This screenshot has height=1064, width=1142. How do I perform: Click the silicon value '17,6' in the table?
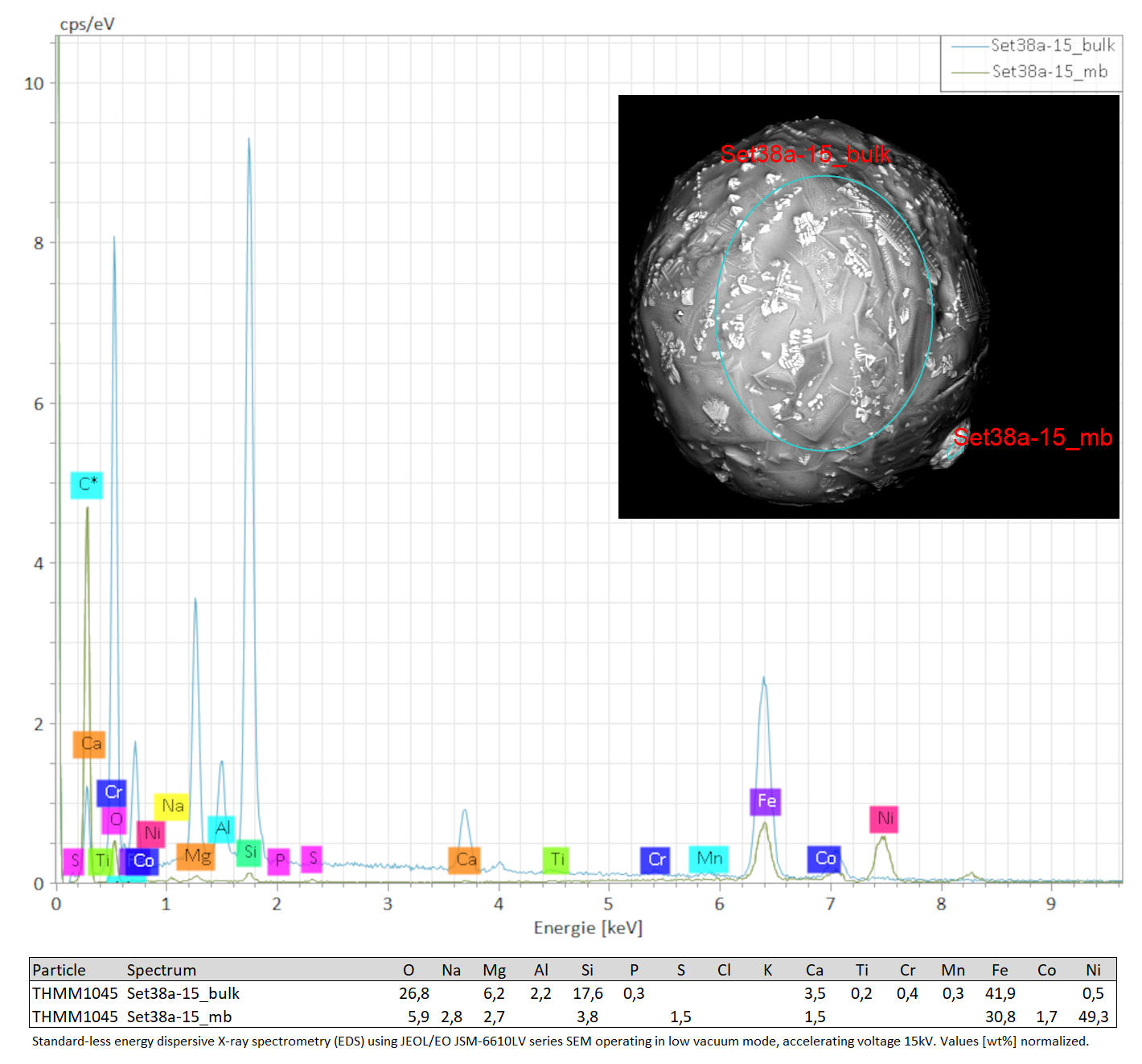pos(588,994)
